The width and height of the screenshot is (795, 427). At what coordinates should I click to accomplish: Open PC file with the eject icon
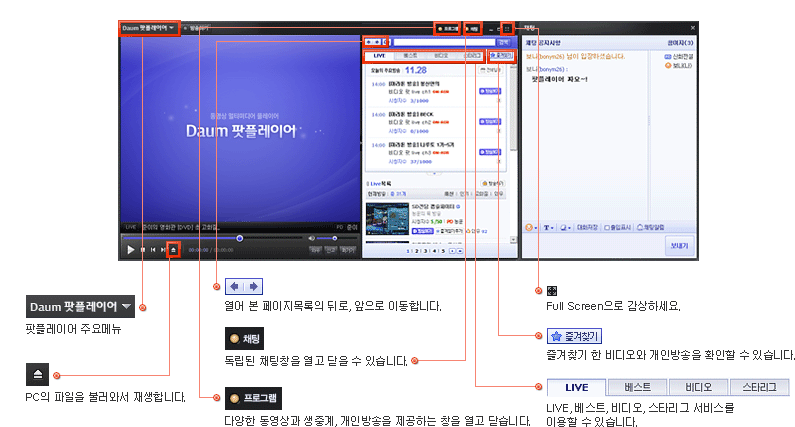tap(173, 250)
